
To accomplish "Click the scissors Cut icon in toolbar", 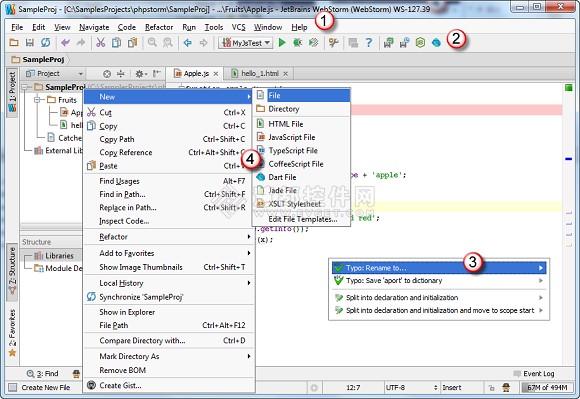I will coord(100,43).
